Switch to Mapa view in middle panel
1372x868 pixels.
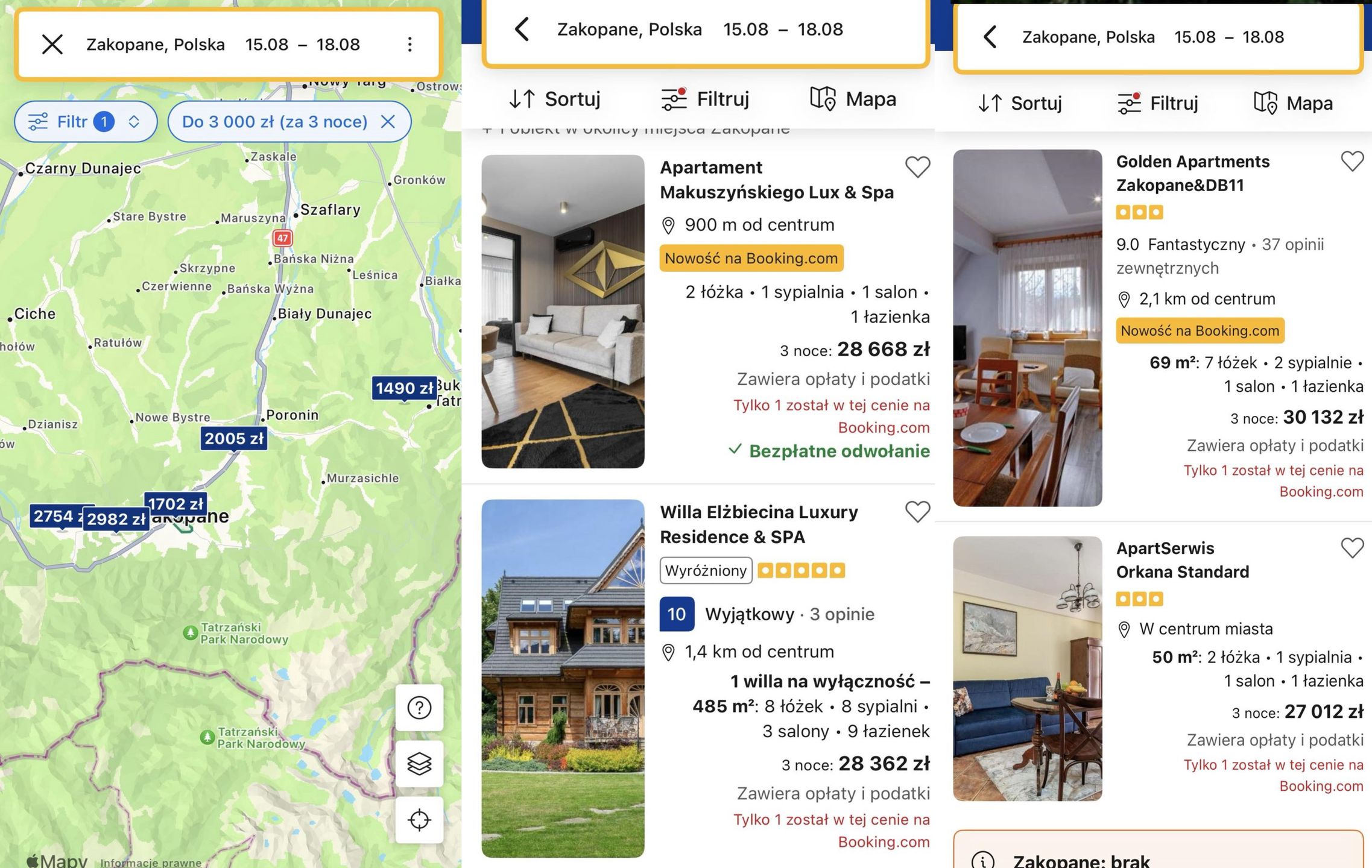coord(853,99)
